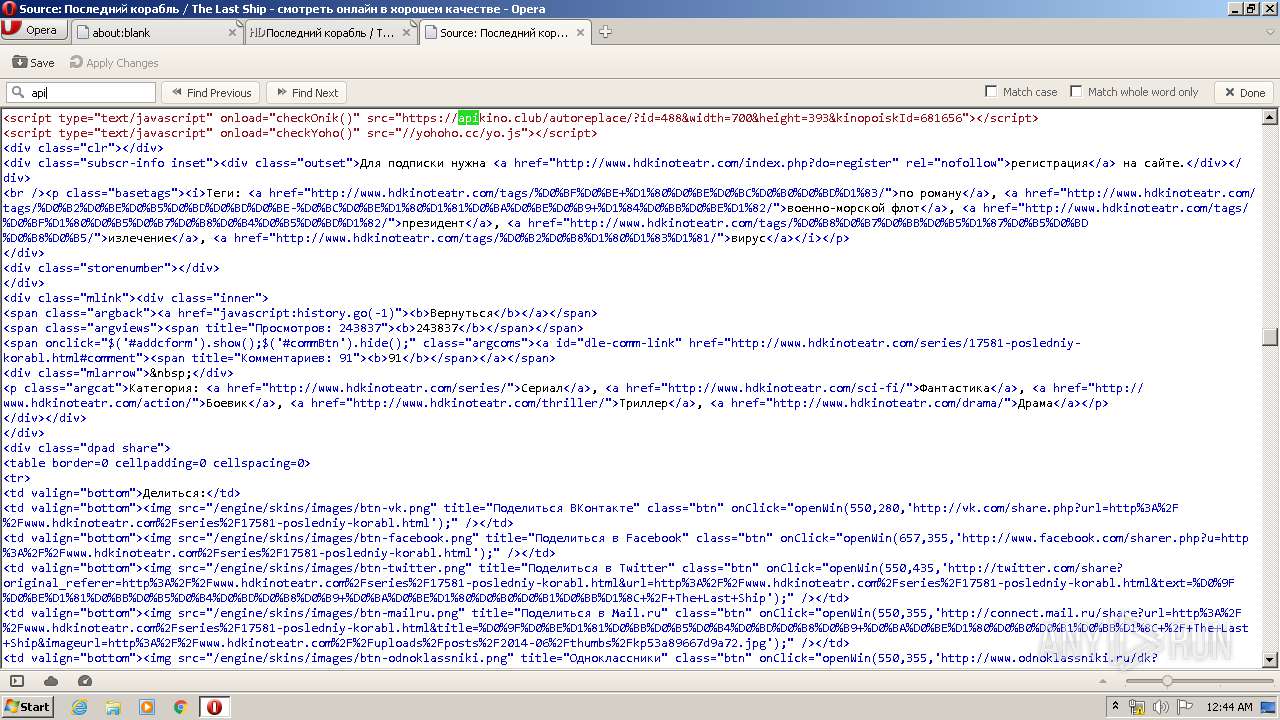Enable the Match case checkbox
This screenshot has height=720, width=1280.
pos(991,92)
